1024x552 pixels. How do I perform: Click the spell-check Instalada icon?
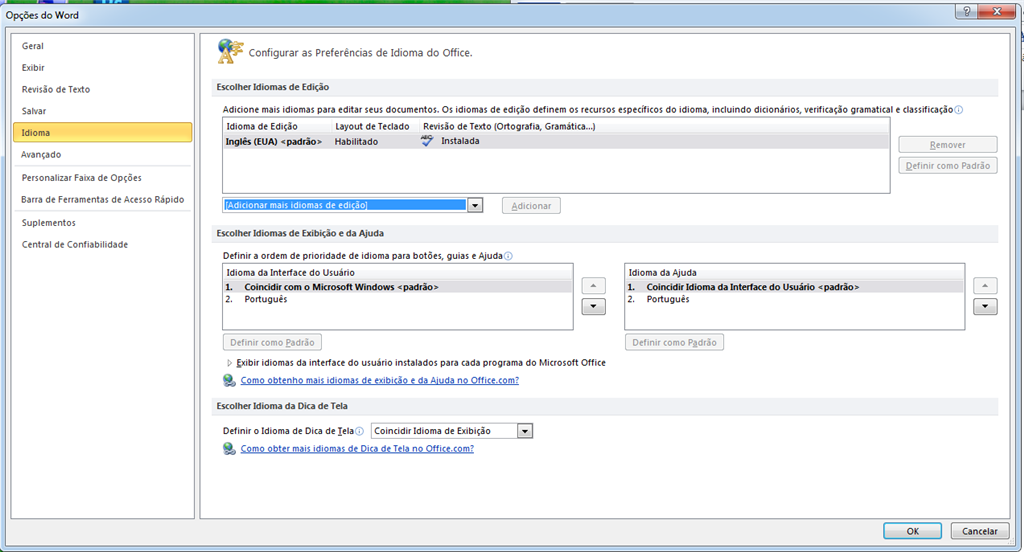427,140
